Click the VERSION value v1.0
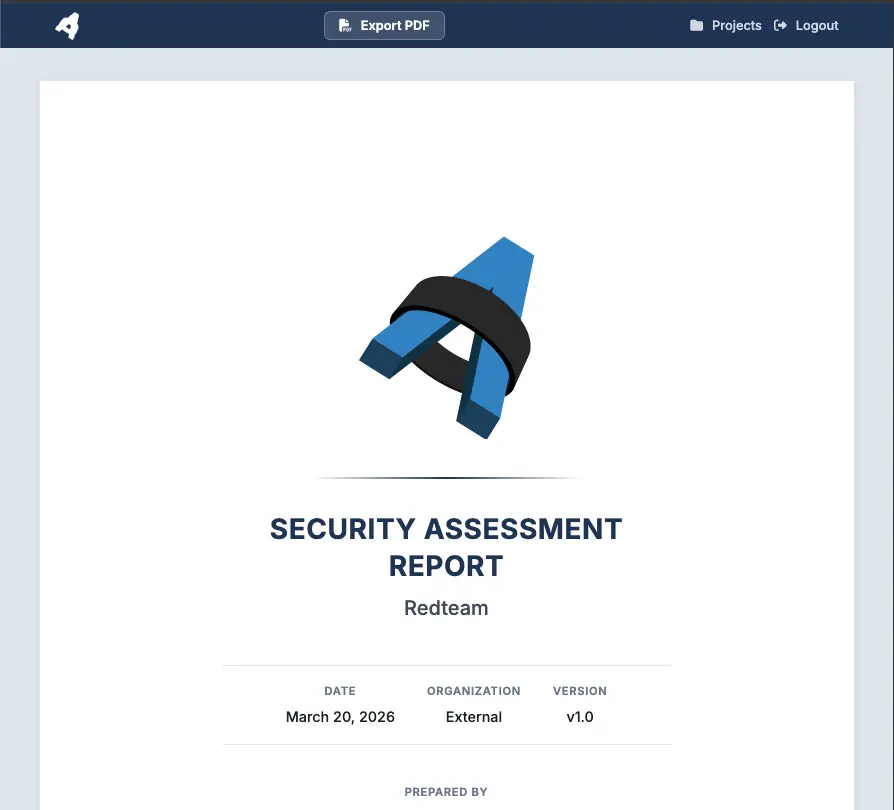Viewport: 894px width, 810px height. [x=580, y=716]
